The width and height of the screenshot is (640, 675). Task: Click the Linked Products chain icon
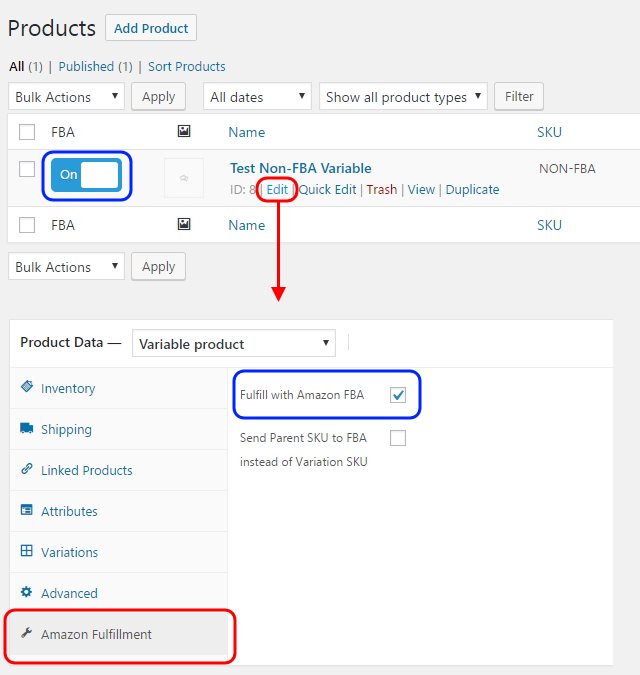27,470
